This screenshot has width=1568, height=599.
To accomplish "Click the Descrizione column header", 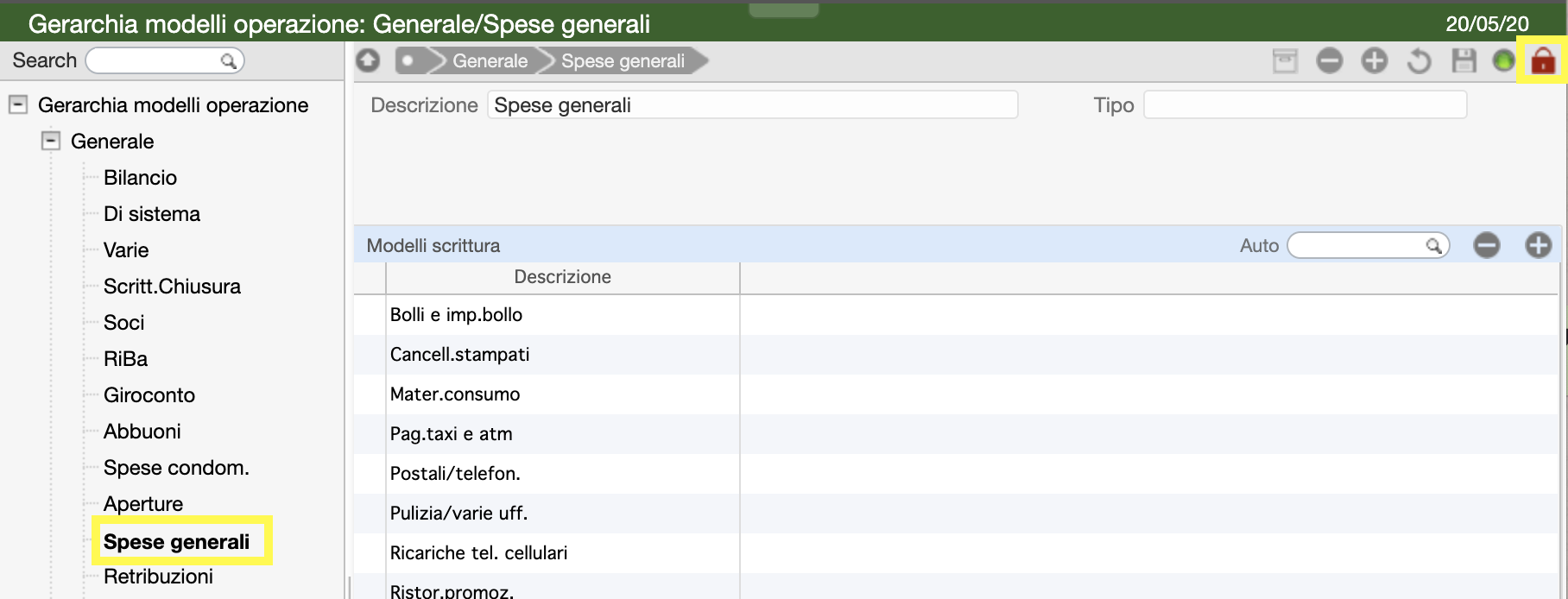I will click(562, 277).
